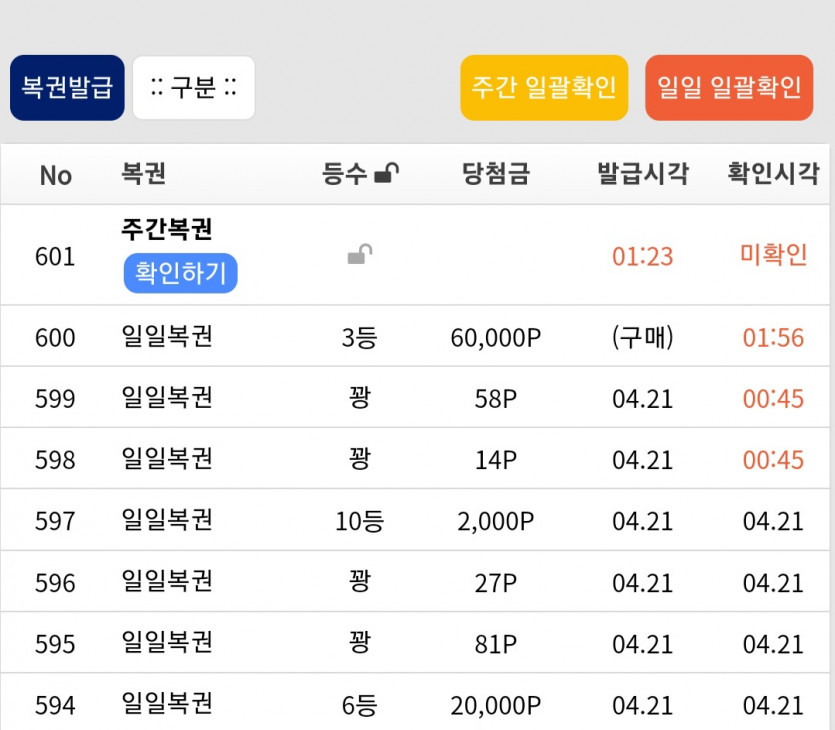Click the 확인시각 column header
This screenshot has height=730, width=835.
point(773,174)
